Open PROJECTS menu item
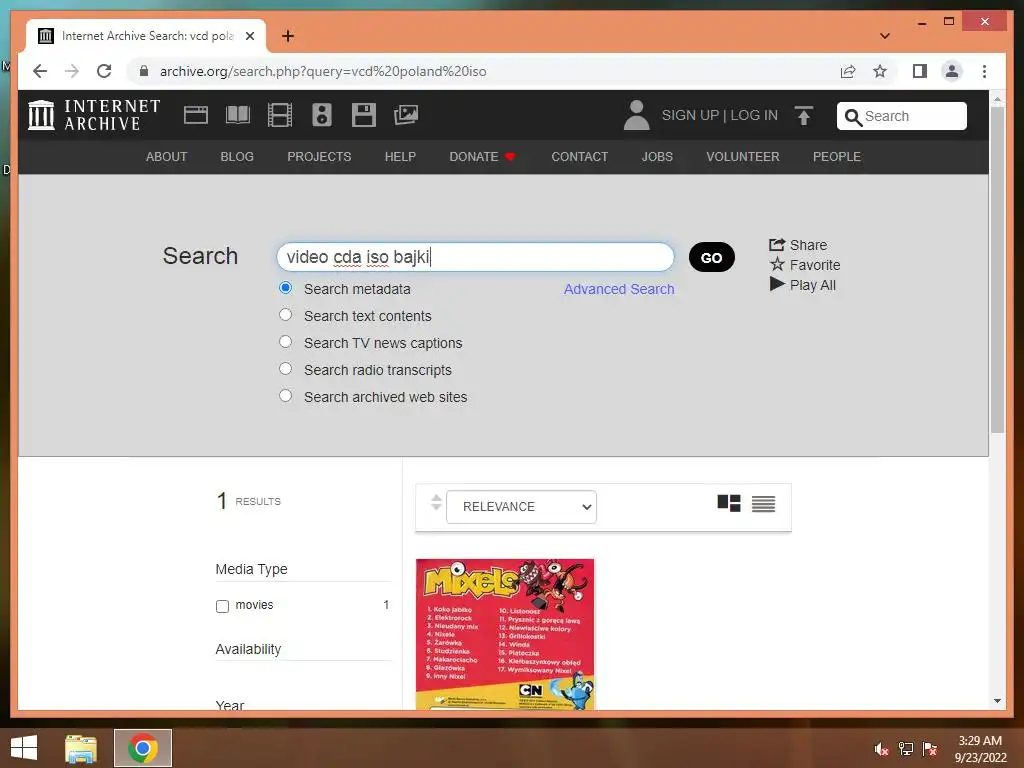Screen dimensions: 1024x768 (x=319, y=157)
